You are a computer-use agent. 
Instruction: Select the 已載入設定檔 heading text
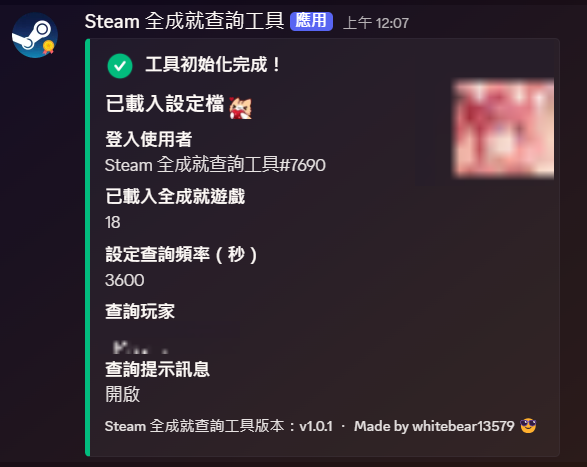click(x=165, y=103)
